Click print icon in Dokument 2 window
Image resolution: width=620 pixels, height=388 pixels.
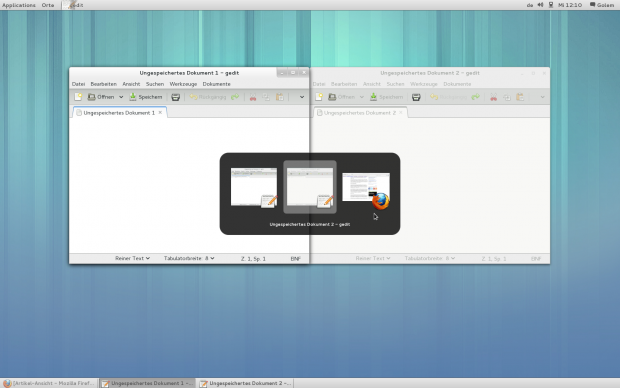tap(416, 97)
